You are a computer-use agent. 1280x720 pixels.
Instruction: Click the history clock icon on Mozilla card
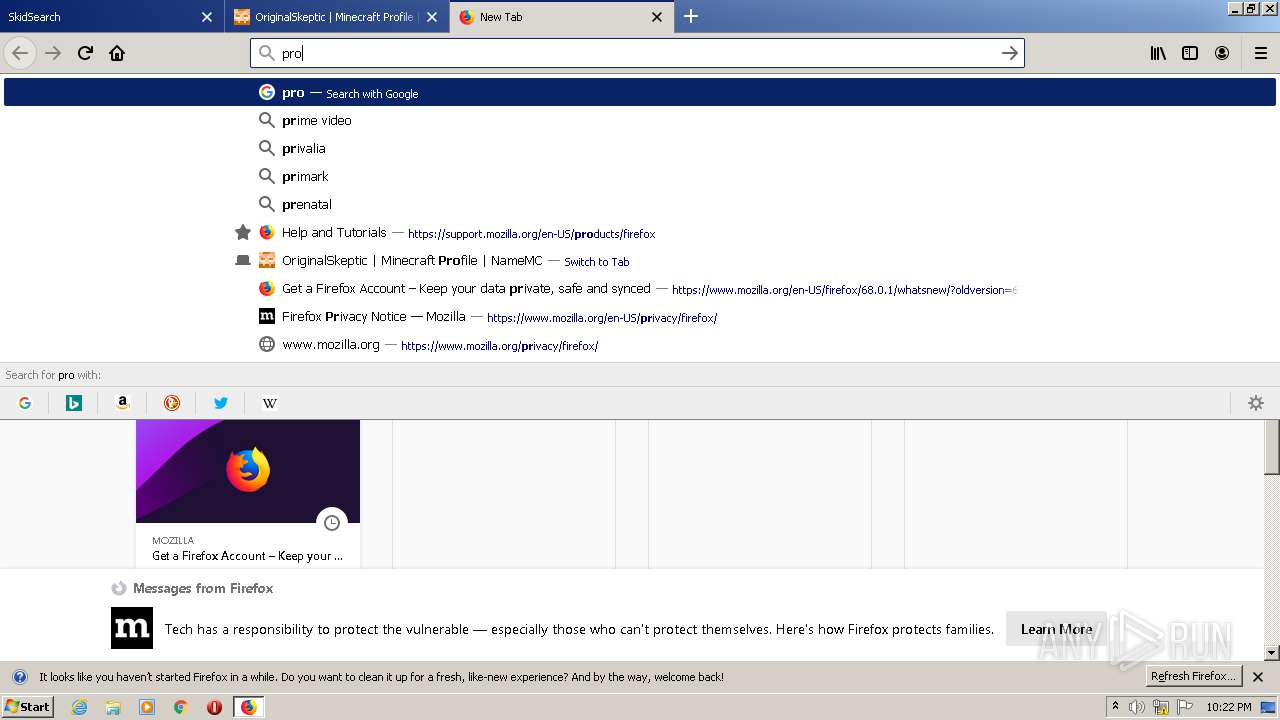[x=332, y=522]
